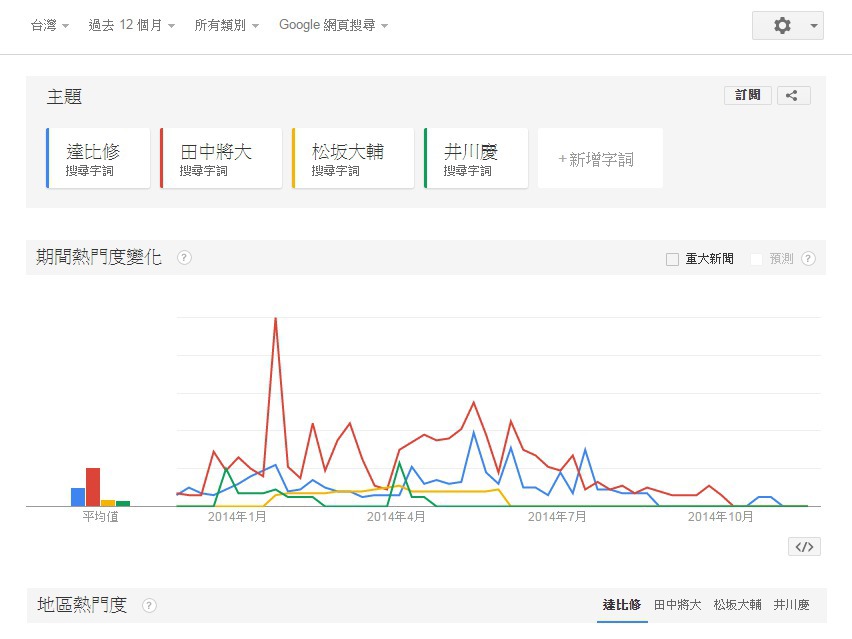This screenshot has width=852, height=639.
Task: Open the embed code icon below chart
Action: coord(804,547)
